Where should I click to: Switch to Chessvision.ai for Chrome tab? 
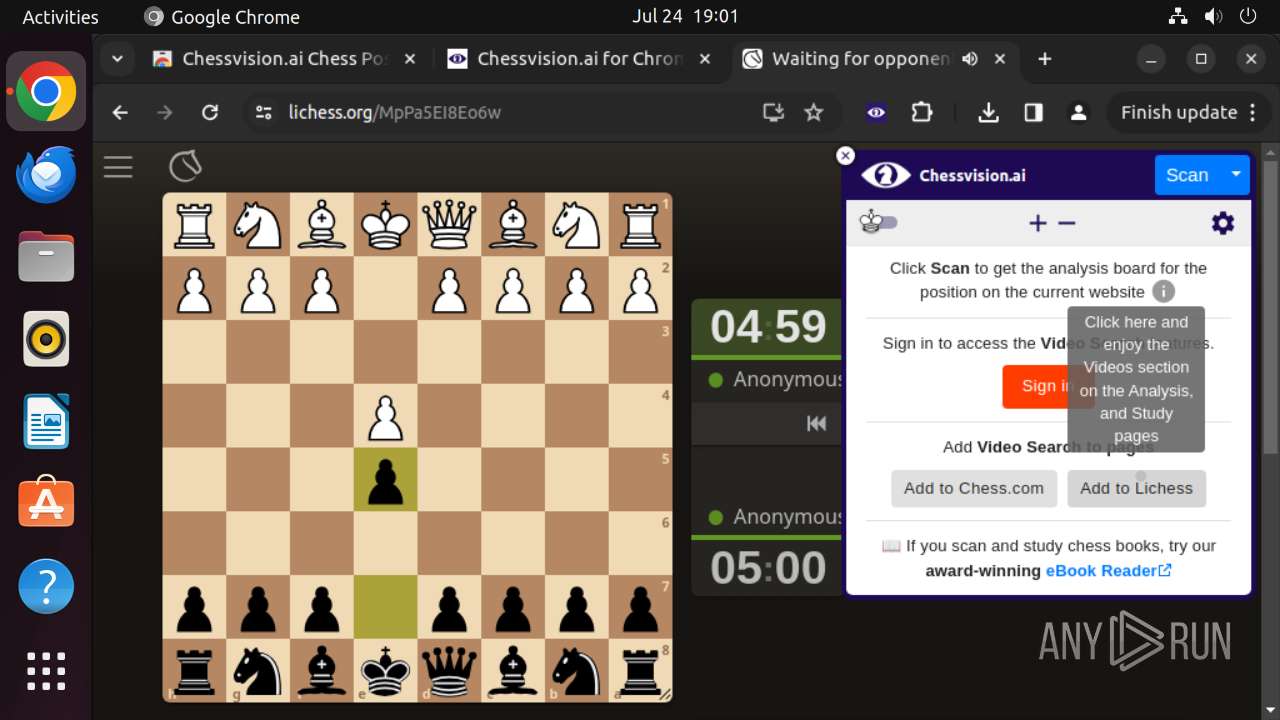[579, 59]
